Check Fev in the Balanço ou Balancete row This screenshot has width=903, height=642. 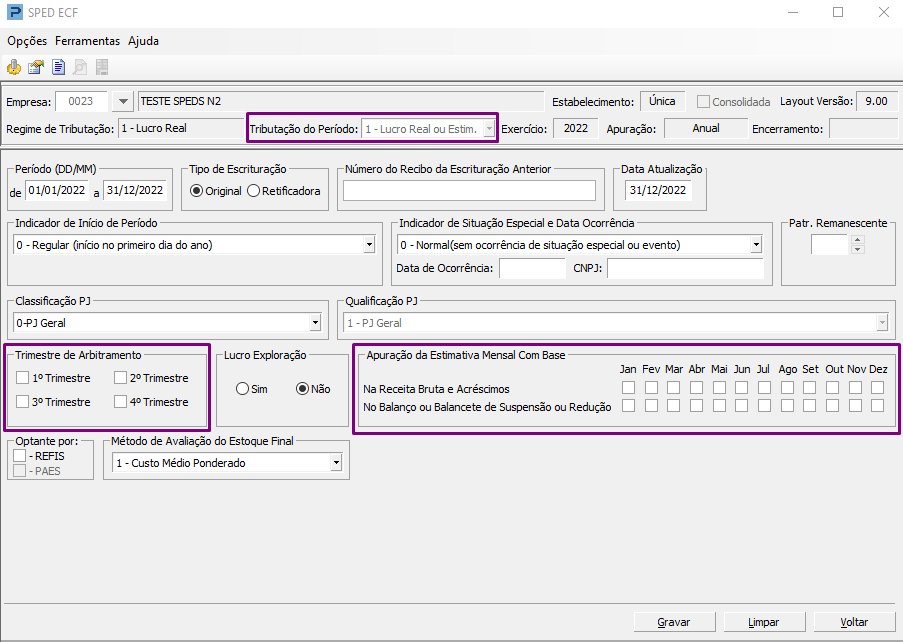(651, 406)
